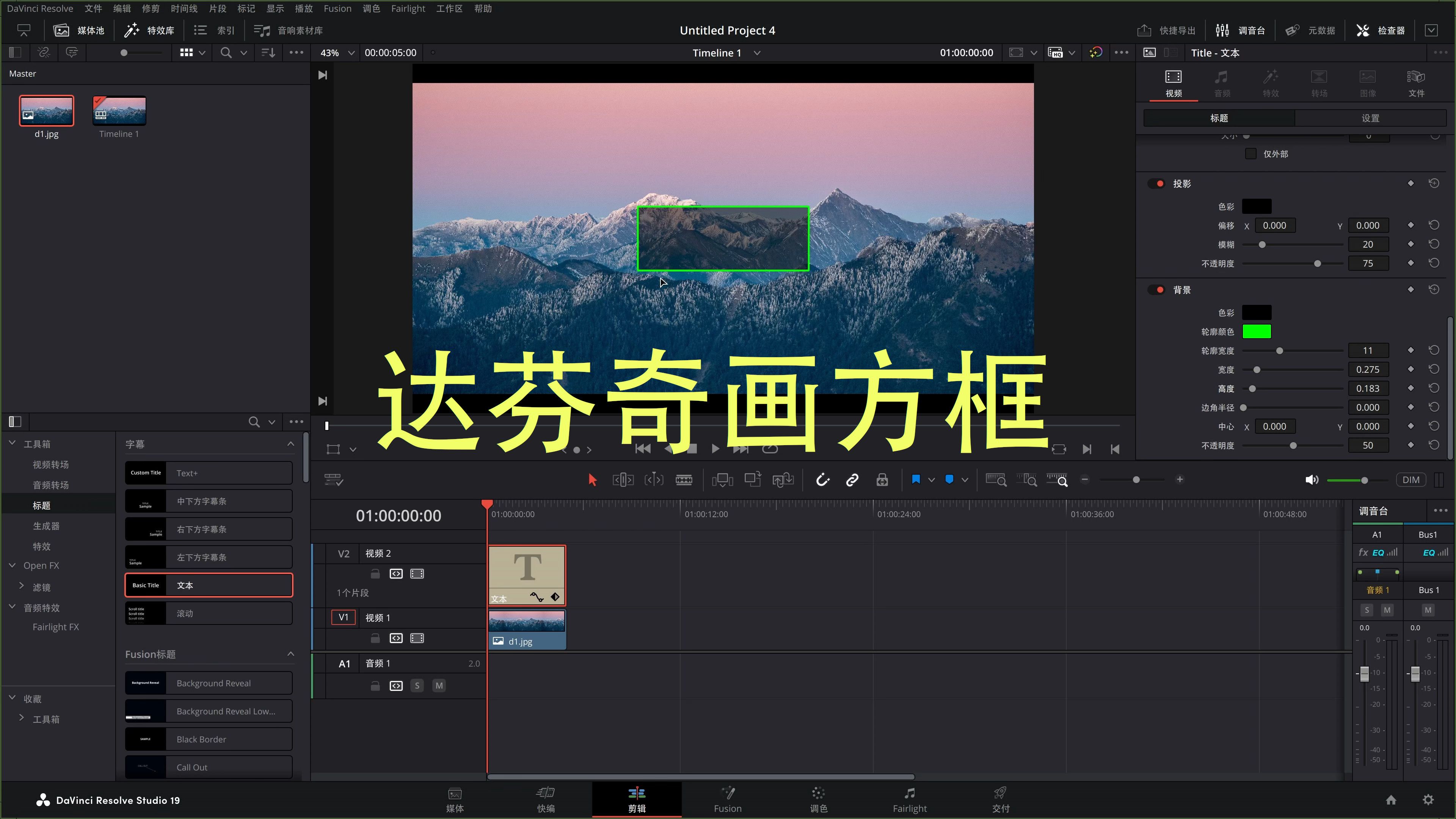The image size is (1456, 819).
Task: Open the Fairlight audio page
Action: coord(909,799)
